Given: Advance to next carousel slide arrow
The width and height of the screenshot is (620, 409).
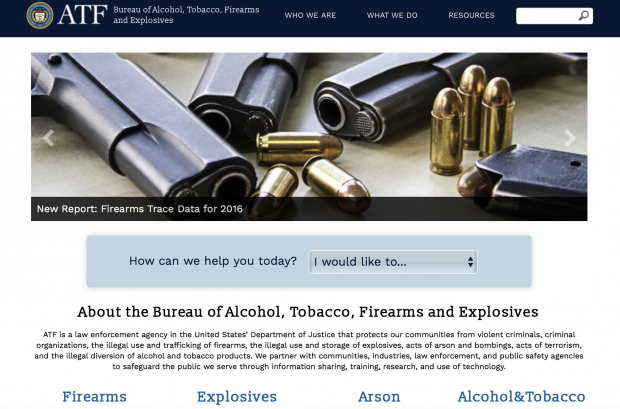Looking at the screenshot, I should click(570, 138).
